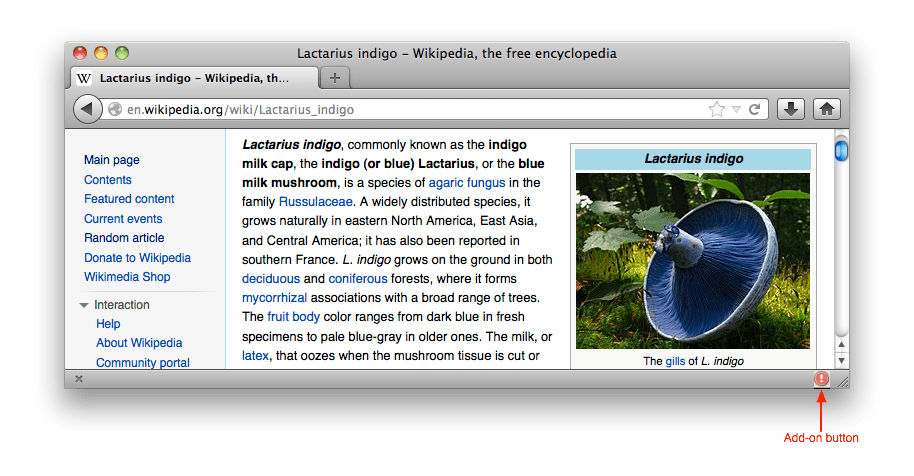Follow the mycorrhizal link
Screen dimensions: 914x476
point(274,298)
